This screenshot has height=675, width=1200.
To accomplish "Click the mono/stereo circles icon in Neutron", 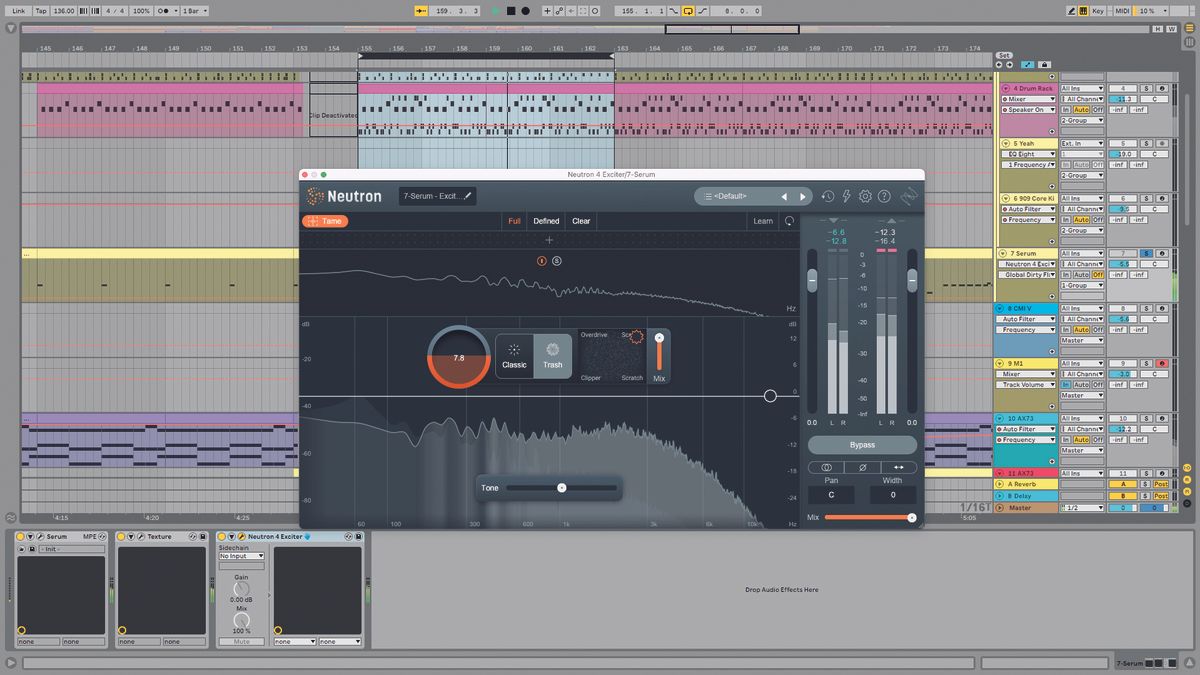I will click(x=827, y=467).
